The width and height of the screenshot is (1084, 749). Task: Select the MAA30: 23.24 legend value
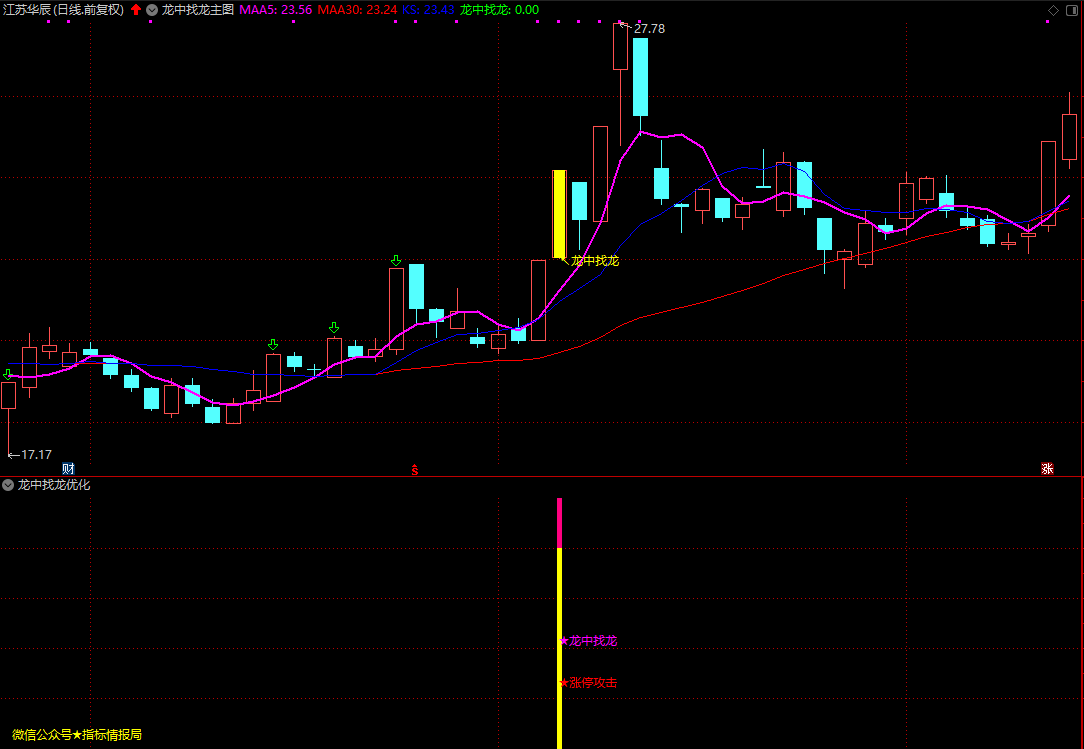pos(357,10)
